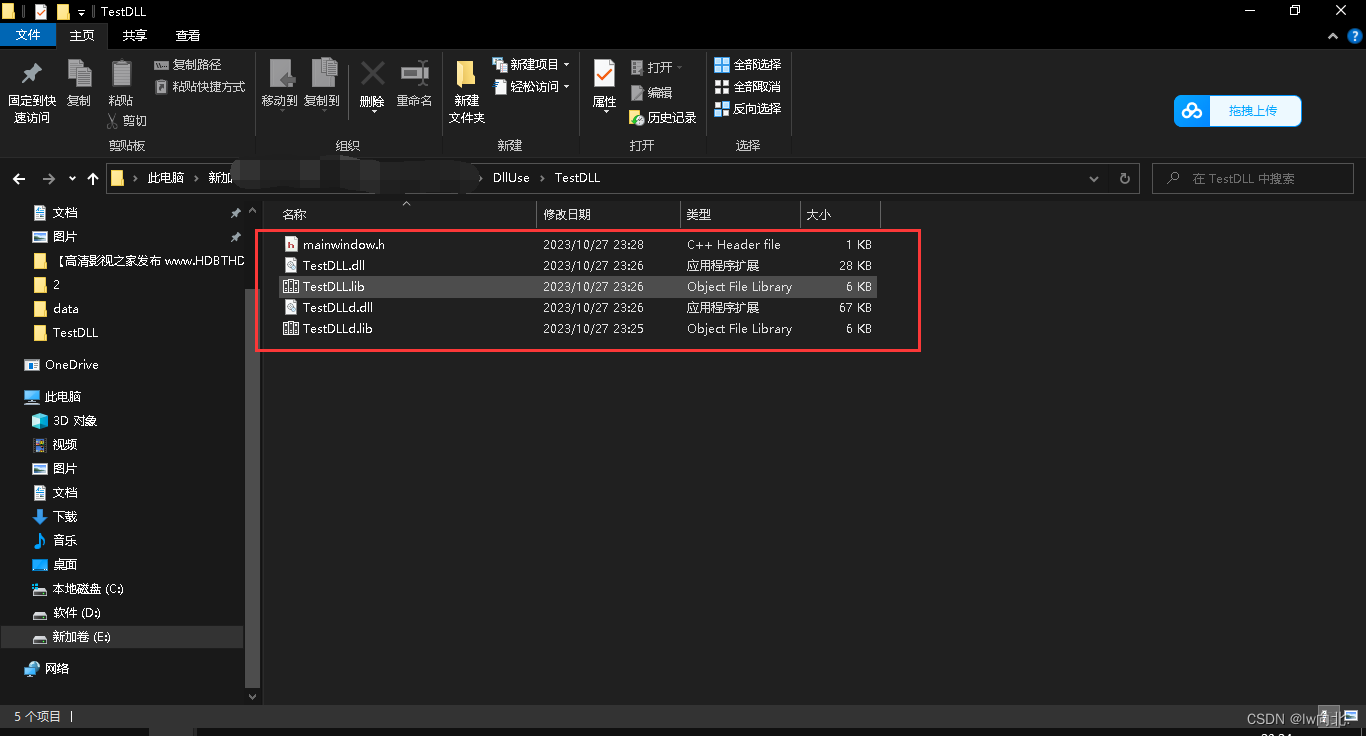Open the Copy to (复制到) menu
Viewport: 1366px width, 736px height.
(x=322, y=84)
